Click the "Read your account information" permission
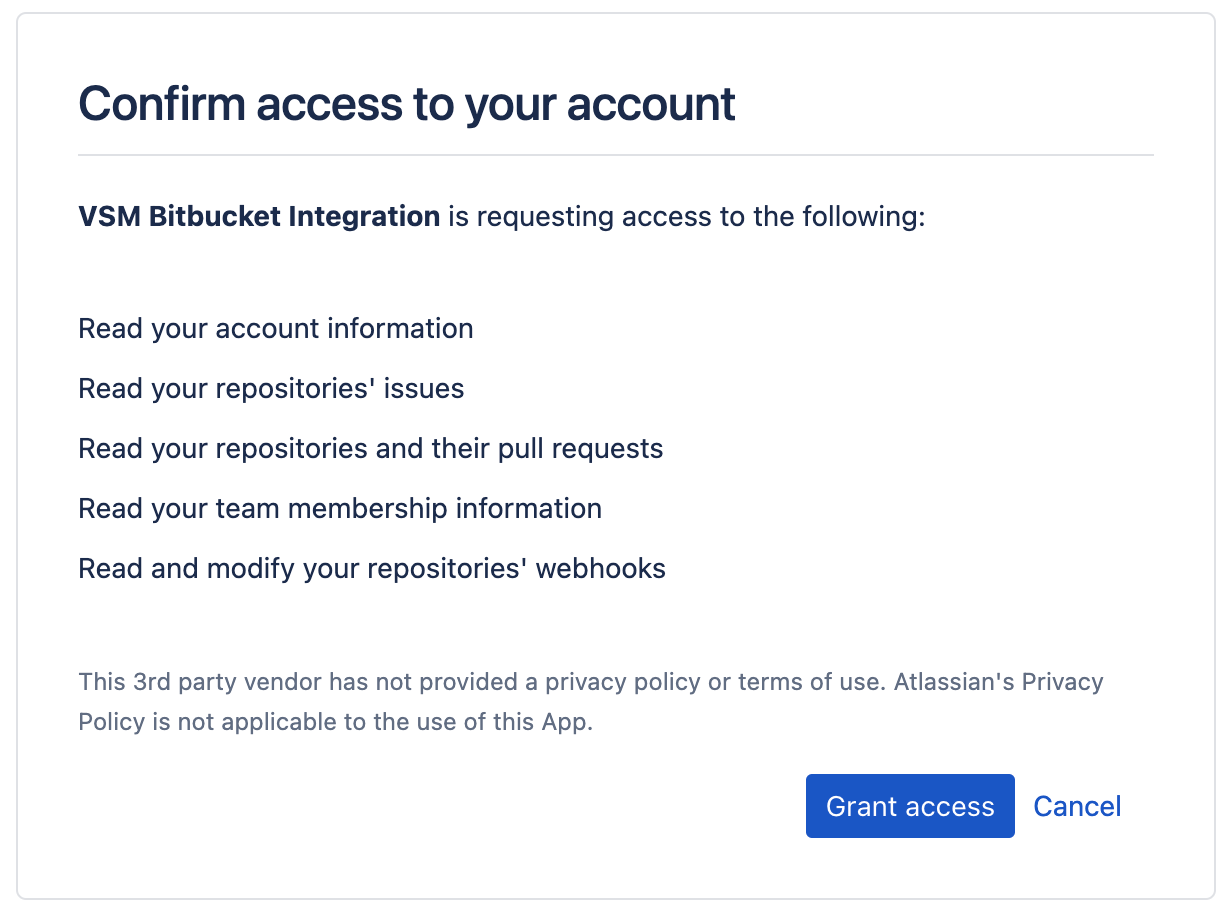Viewport: 1230px width, 912px height. tap(276, 328)
